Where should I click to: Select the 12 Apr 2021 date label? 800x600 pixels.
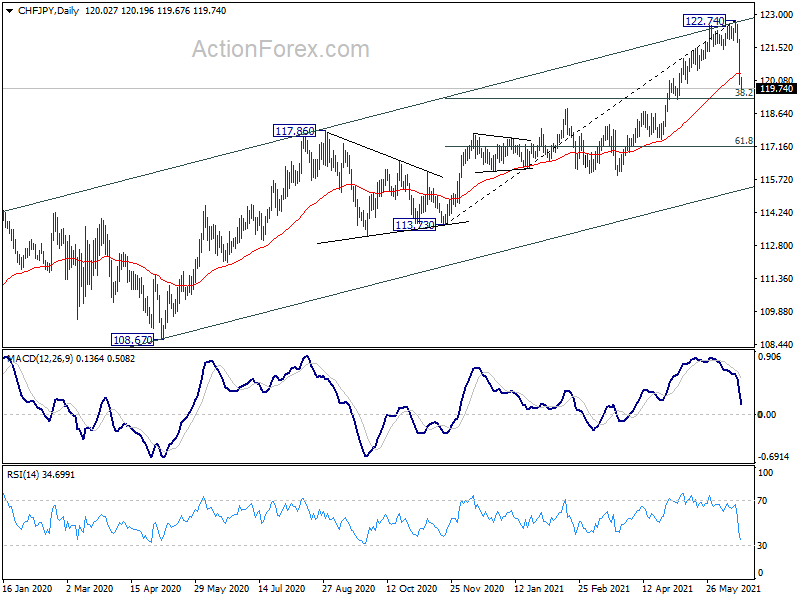[667, 588]
